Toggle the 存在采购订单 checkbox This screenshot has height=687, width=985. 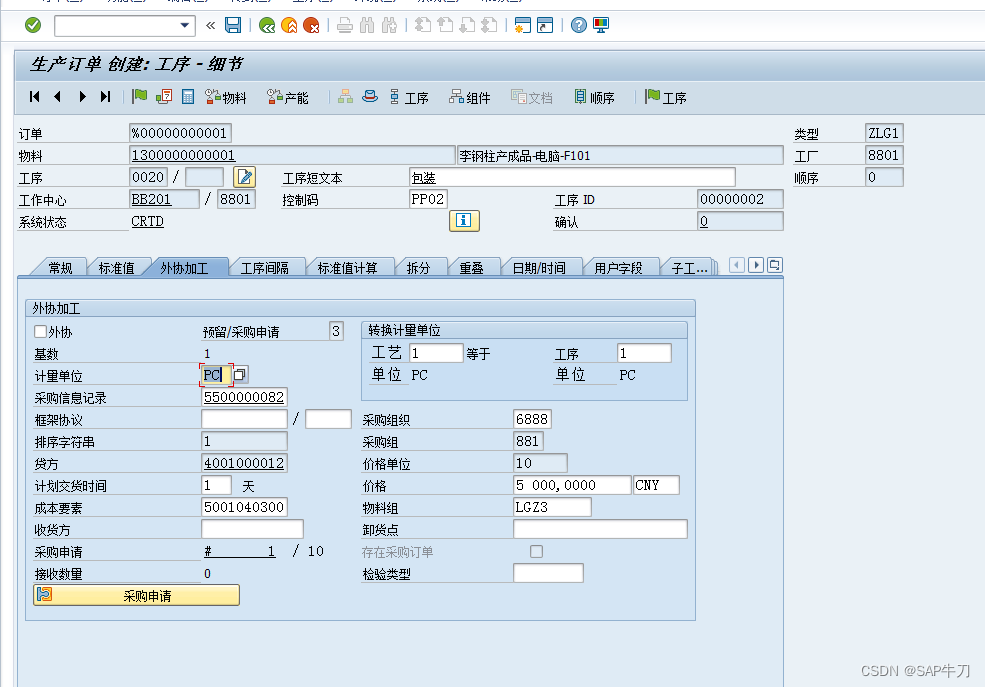(536, 551)
